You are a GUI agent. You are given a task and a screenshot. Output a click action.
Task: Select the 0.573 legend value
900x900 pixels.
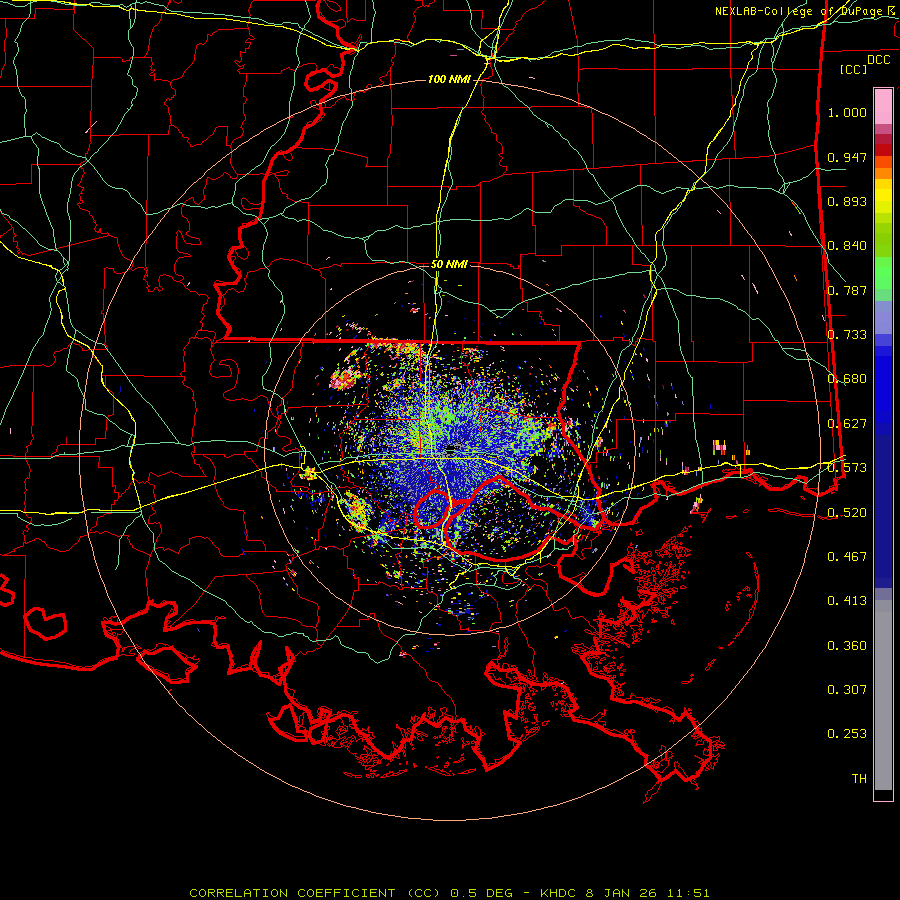click(x=847, y=468)
